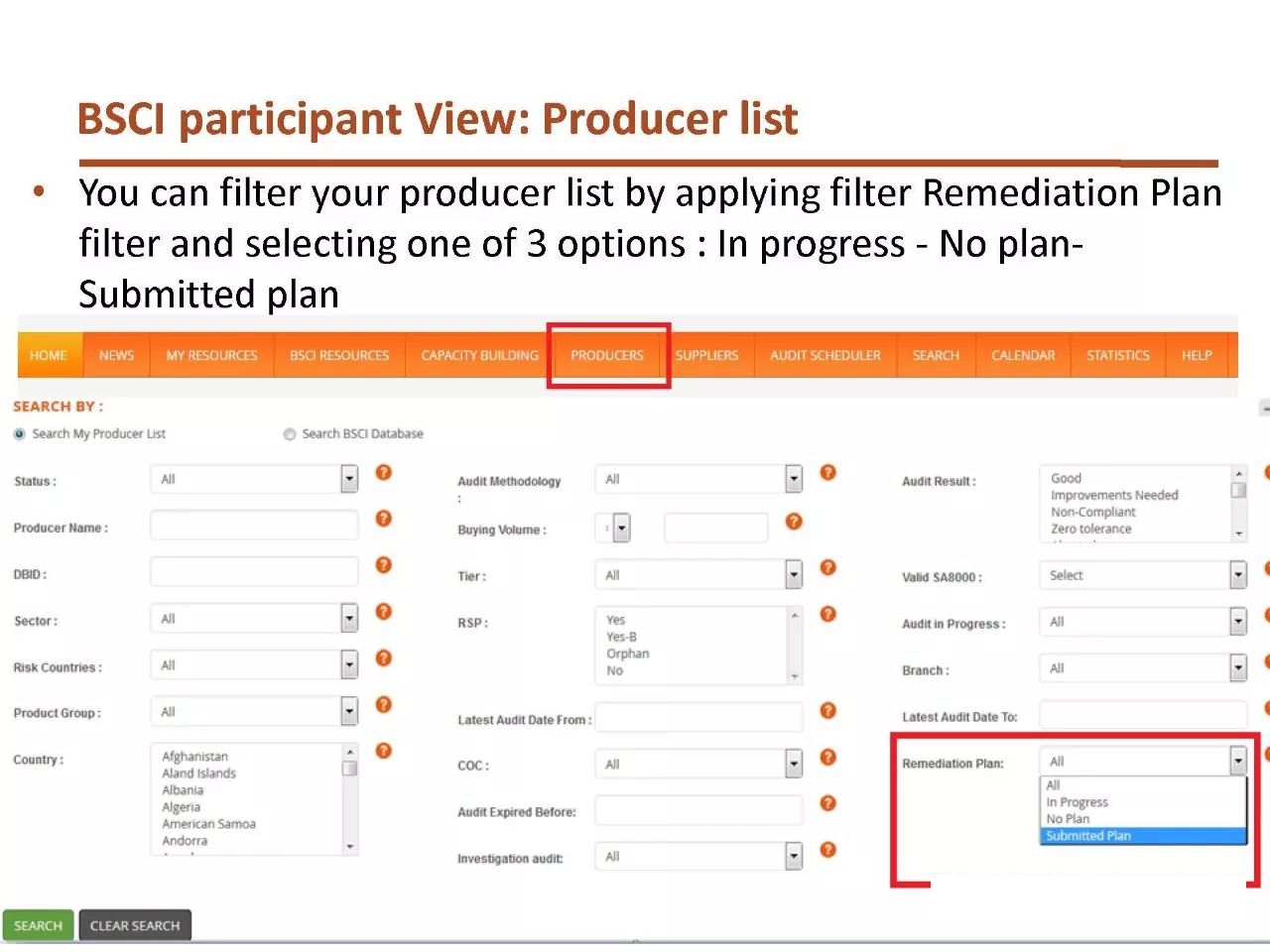Select Yes-B in the RSP list
This screenshot has height=952, width=1270.
(622, 637)
